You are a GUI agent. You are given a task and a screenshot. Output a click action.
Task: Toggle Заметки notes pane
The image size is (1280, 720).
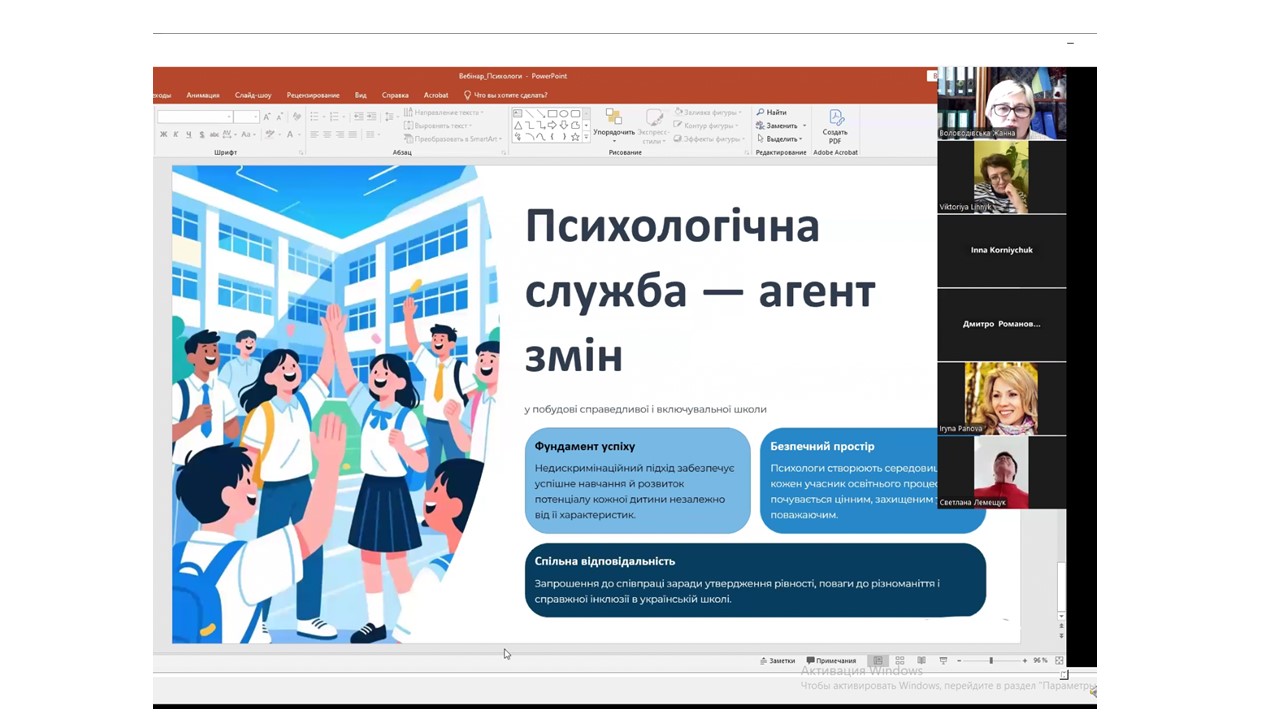[x=777, y=661]
